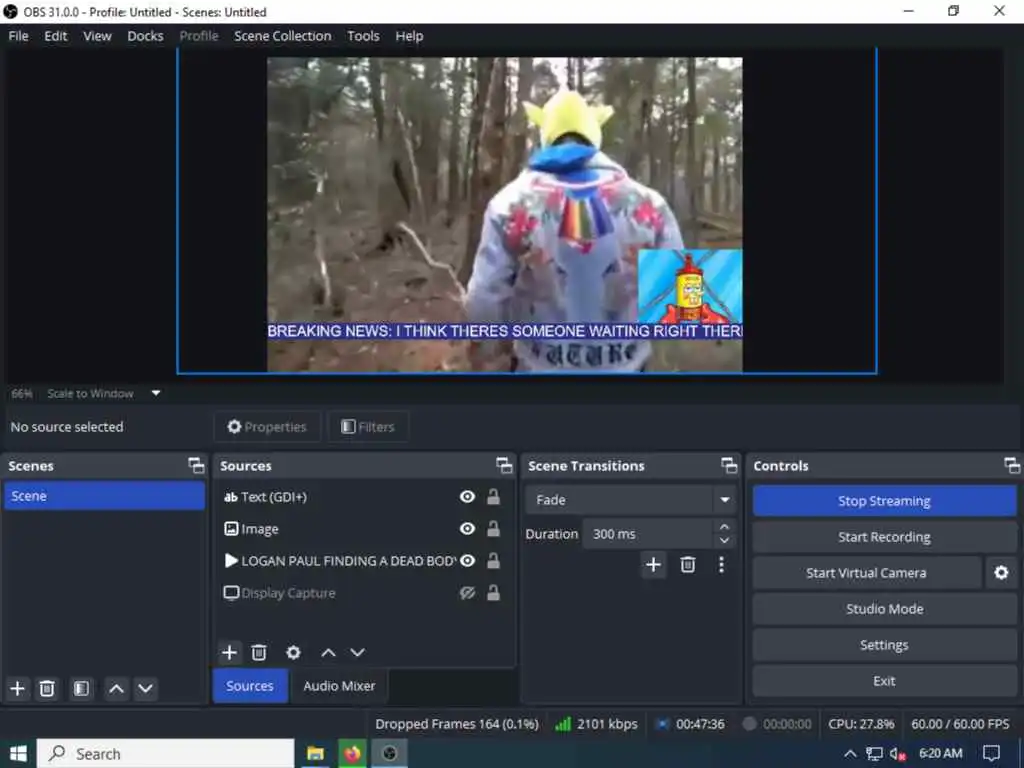Move scene down arrow

[x=146, y=688]
